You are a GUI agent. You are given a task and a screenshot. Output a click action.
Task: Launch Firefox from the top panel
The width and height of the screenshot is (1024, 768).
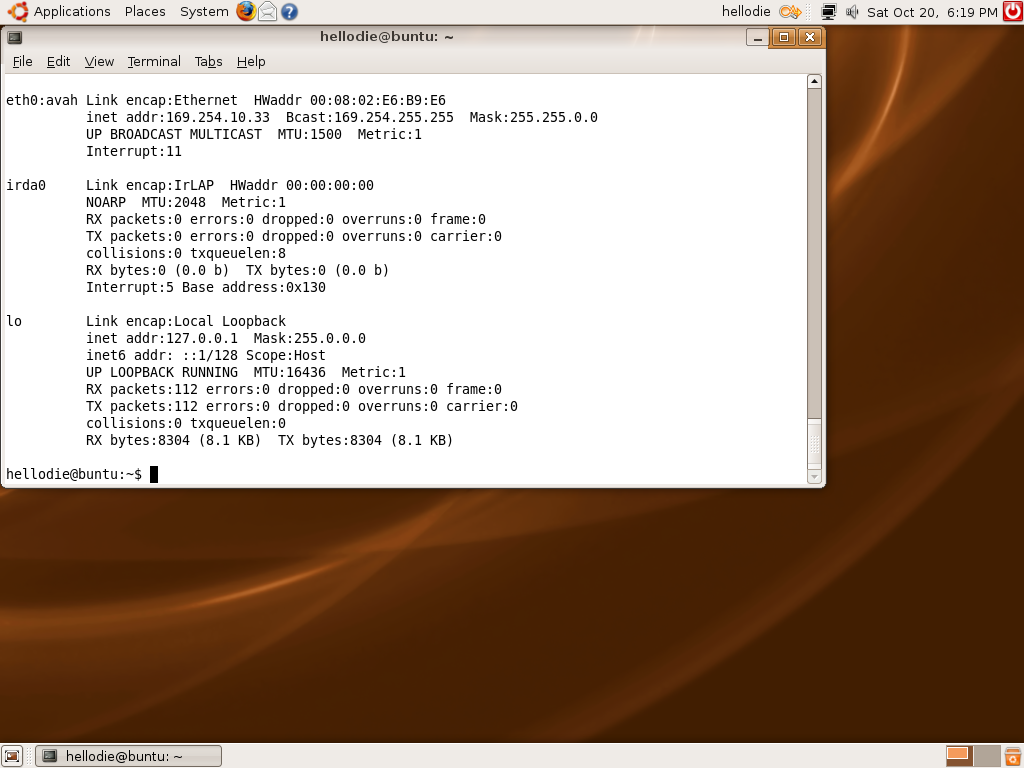[x=247, y=12]
